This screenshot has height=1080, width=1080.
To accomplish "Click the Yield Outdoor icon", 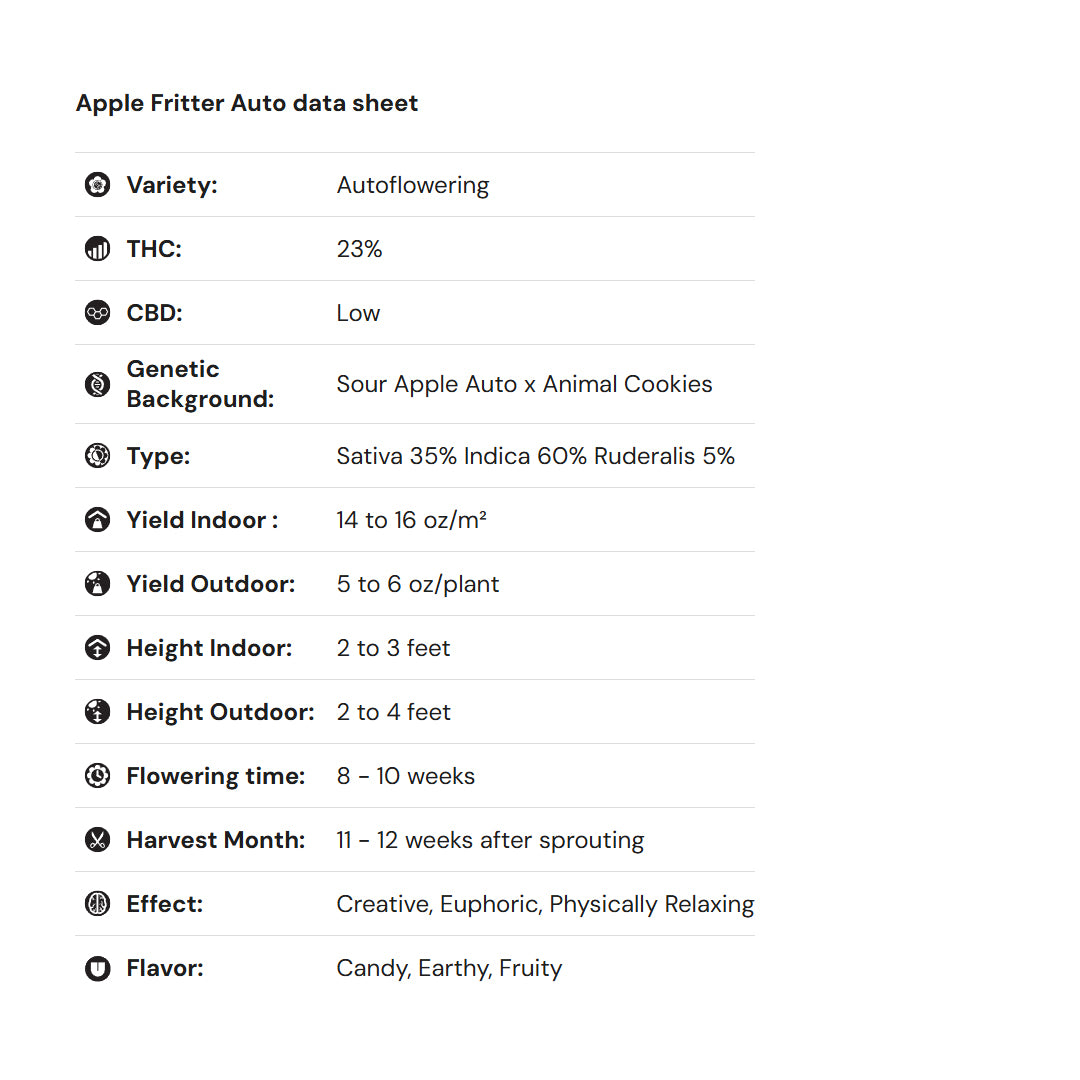I will [97, 584].
